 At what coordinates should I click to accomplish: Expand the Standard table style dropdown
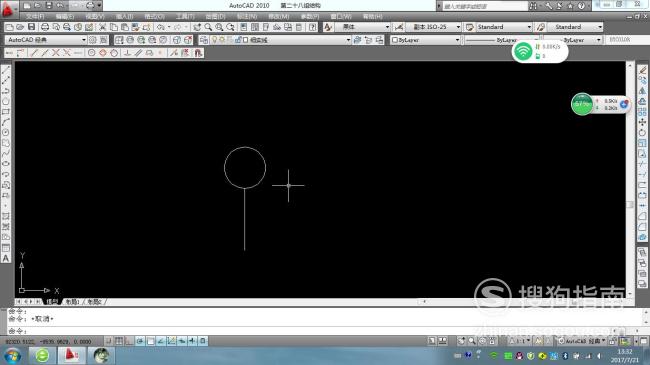(x=529, y=27)
